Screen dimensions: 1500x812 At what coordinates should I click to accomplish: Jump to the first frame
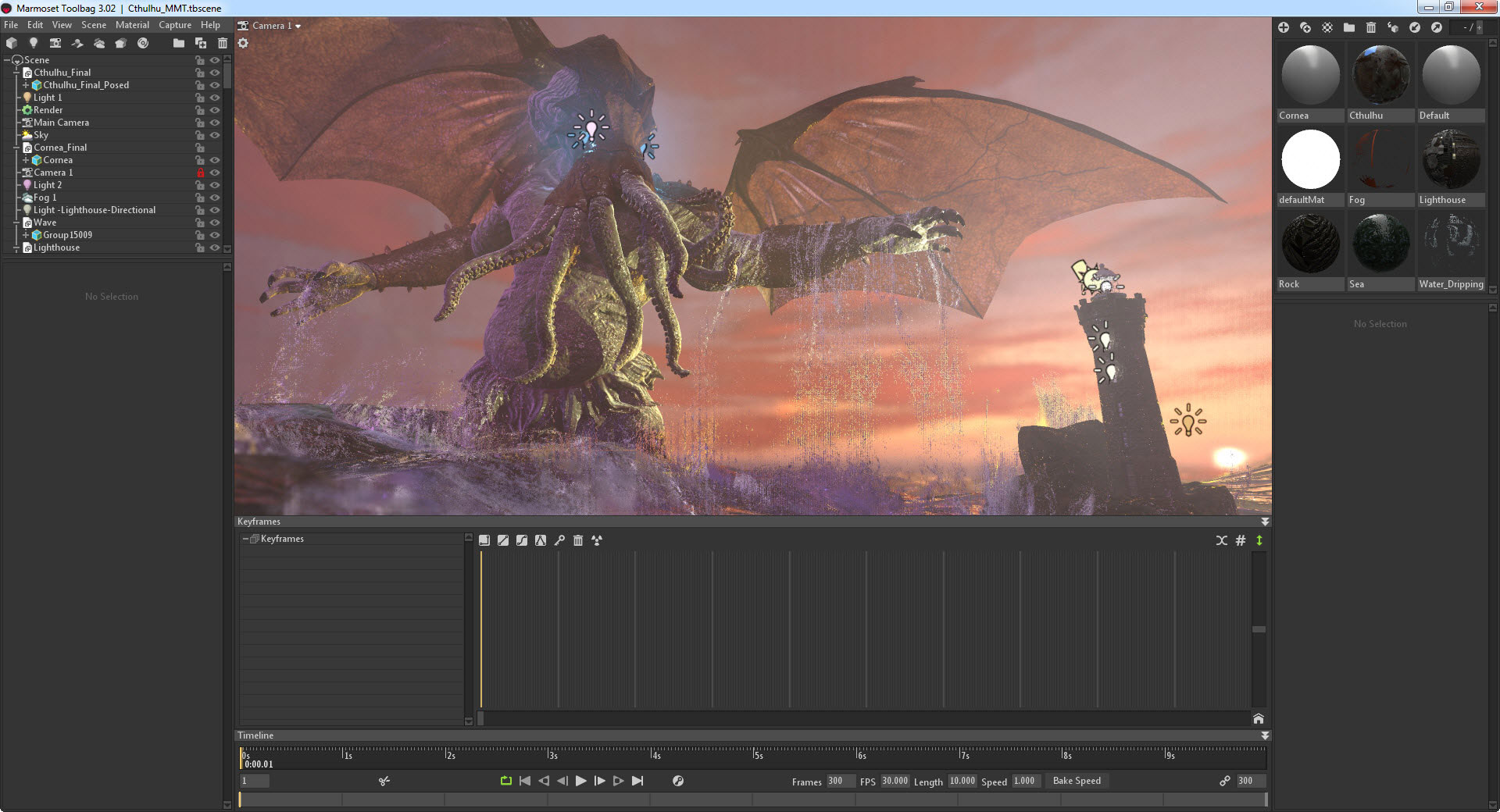525,781
